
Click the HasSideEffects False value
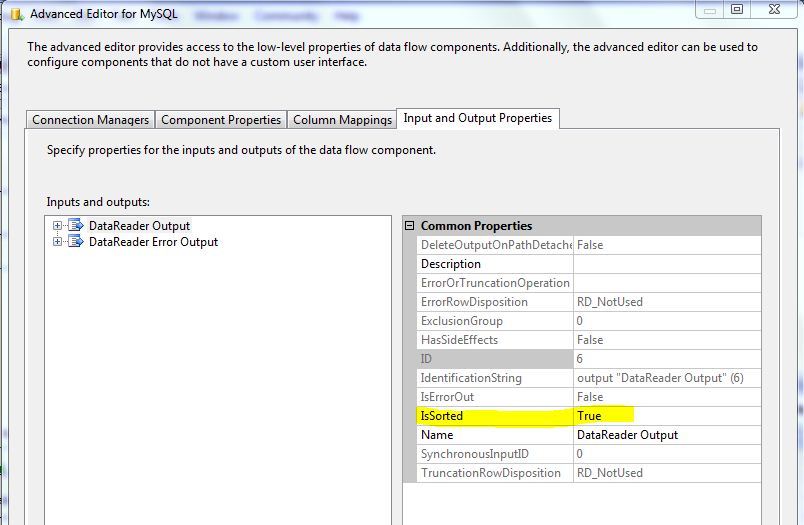[x=667, y=340]
